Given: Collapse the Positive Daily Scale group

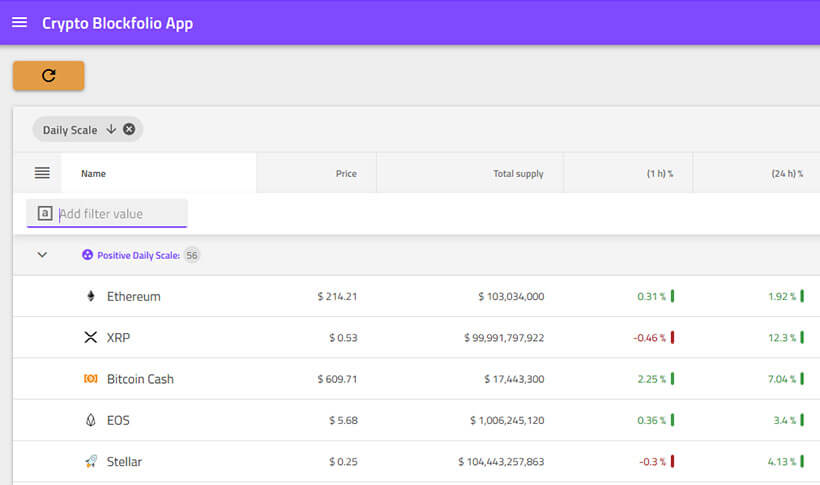Looking at the screenshot, I should coord(42,255).
